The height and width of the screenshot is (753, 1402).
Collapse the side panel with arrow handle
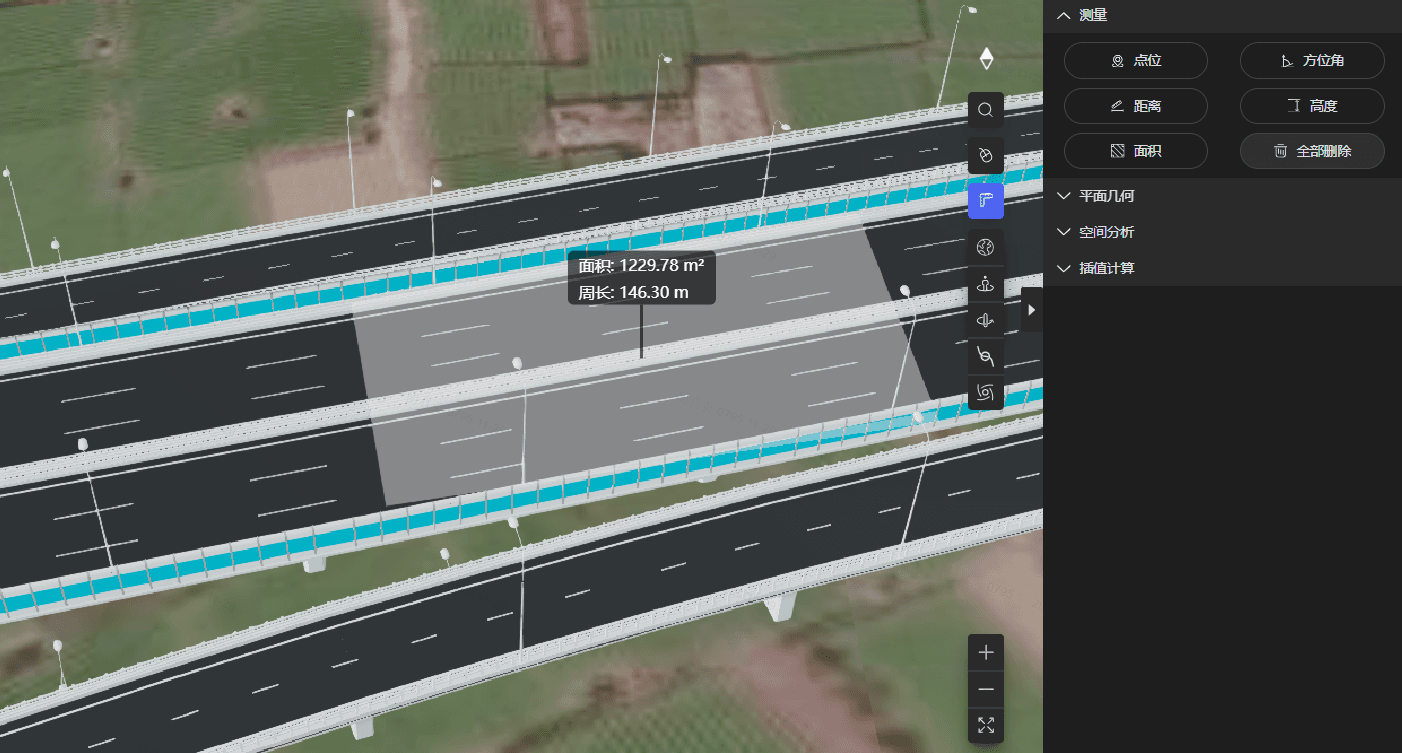coord(1031,310)
